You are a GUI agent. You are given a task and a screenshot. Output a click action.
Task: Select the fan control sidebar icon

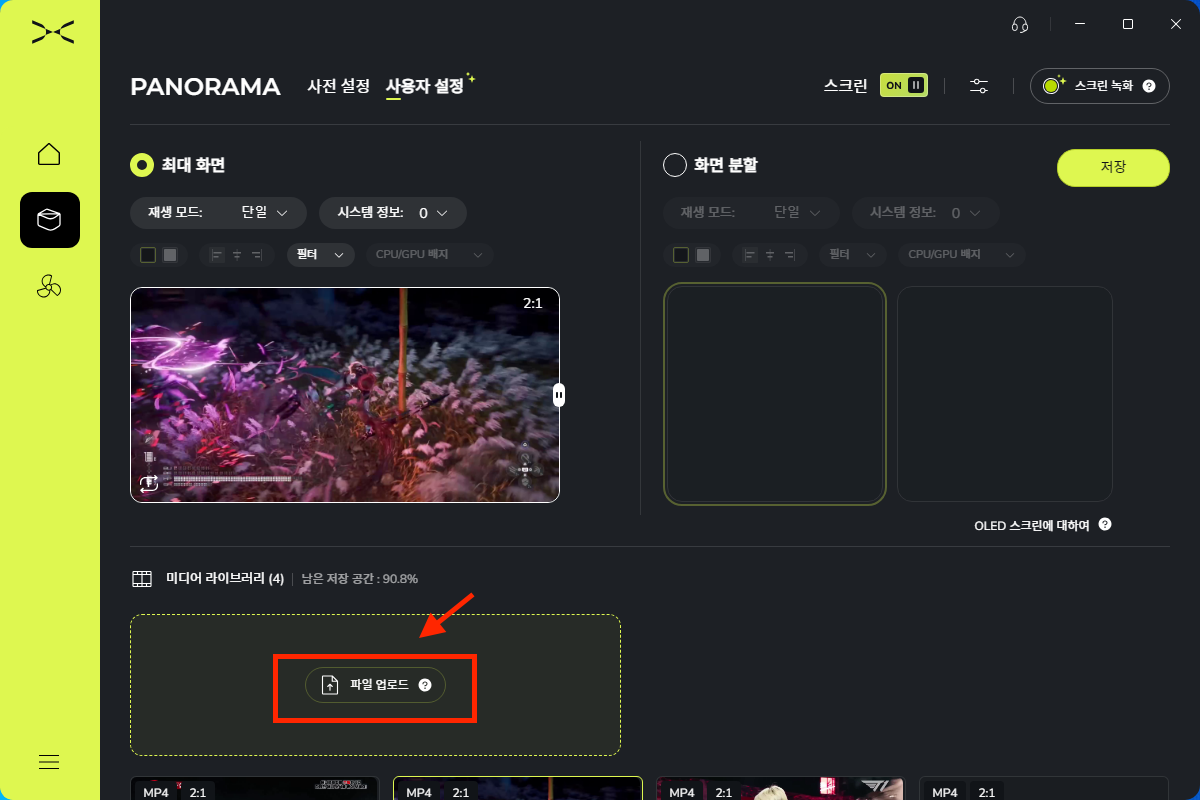(x=49, y=287)
